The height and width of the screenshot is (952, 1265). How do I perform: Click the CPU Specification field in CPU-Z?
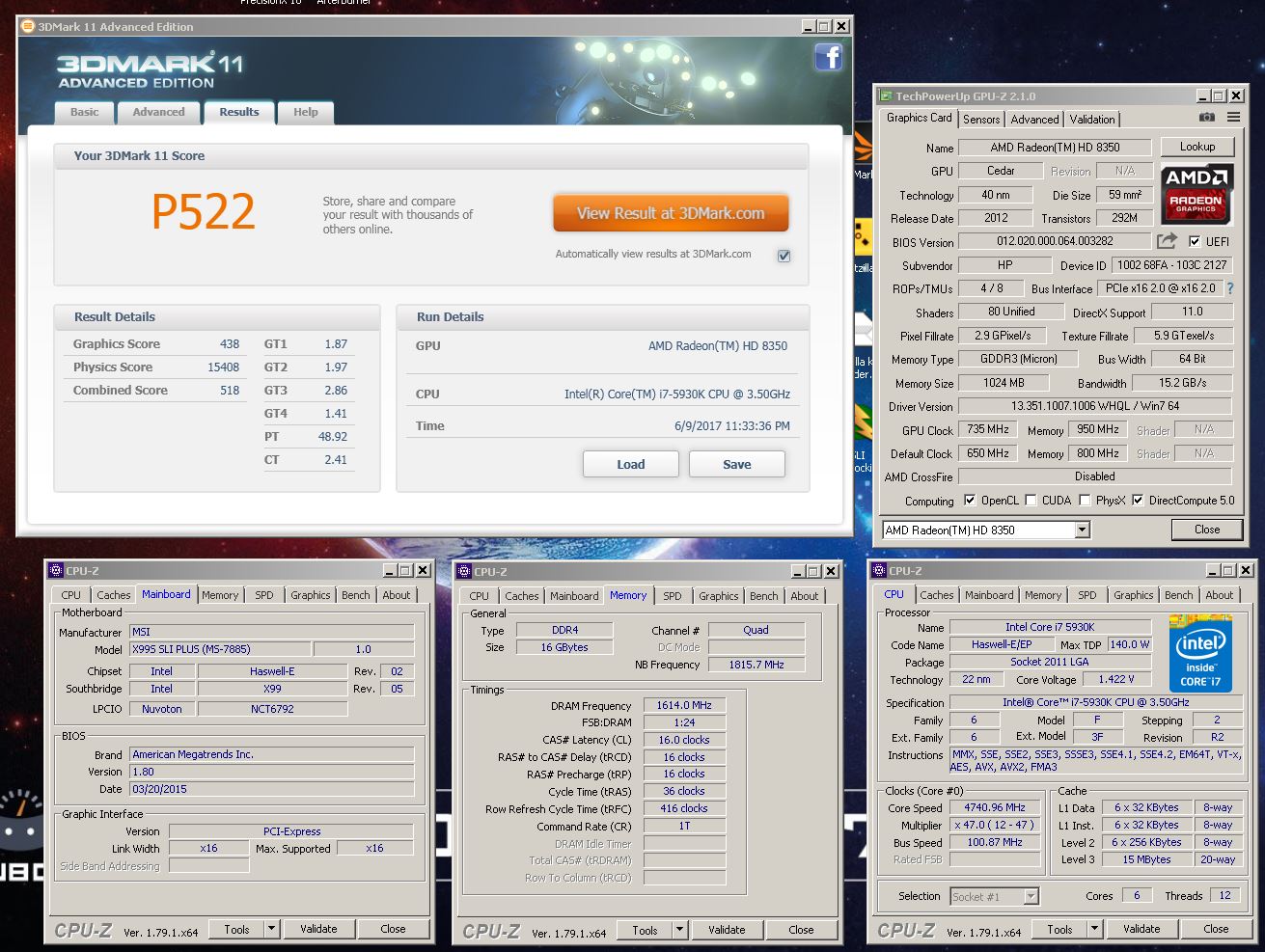1095,702
